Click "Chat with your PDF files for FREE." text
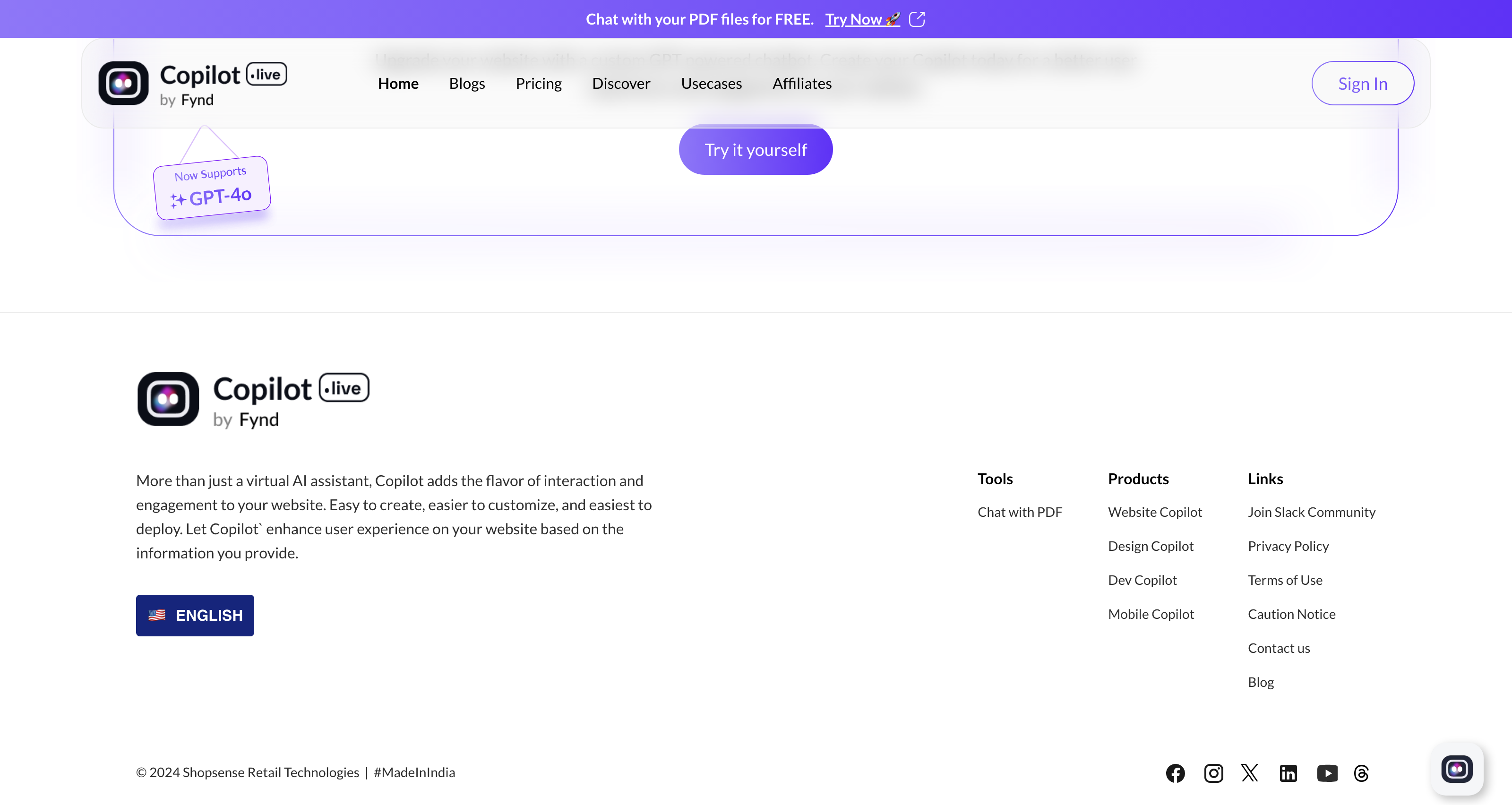Image resolution: width=1512 pixels, height=805 pixels. coord(700,19)
